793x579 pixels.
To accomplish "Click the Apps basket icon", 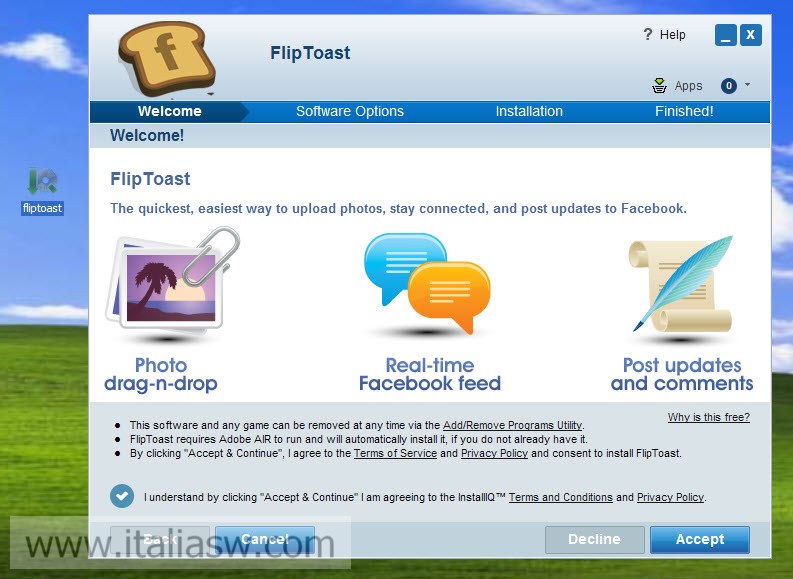I will pos(659,85).
